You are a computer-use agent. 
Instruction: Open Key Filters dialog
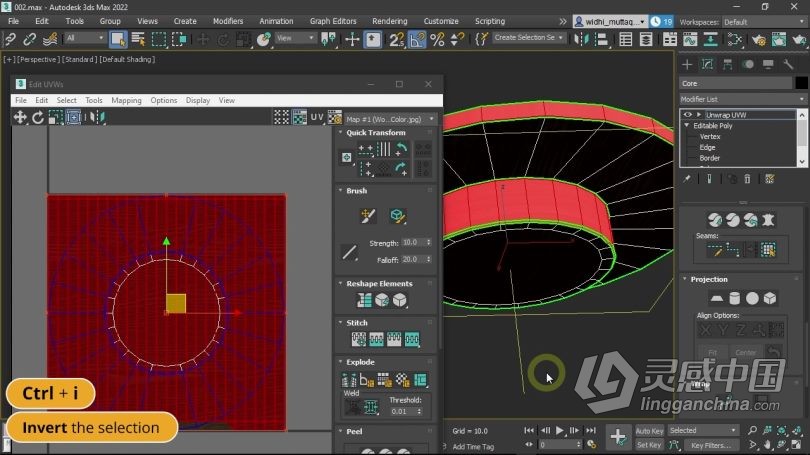[710, 445]
